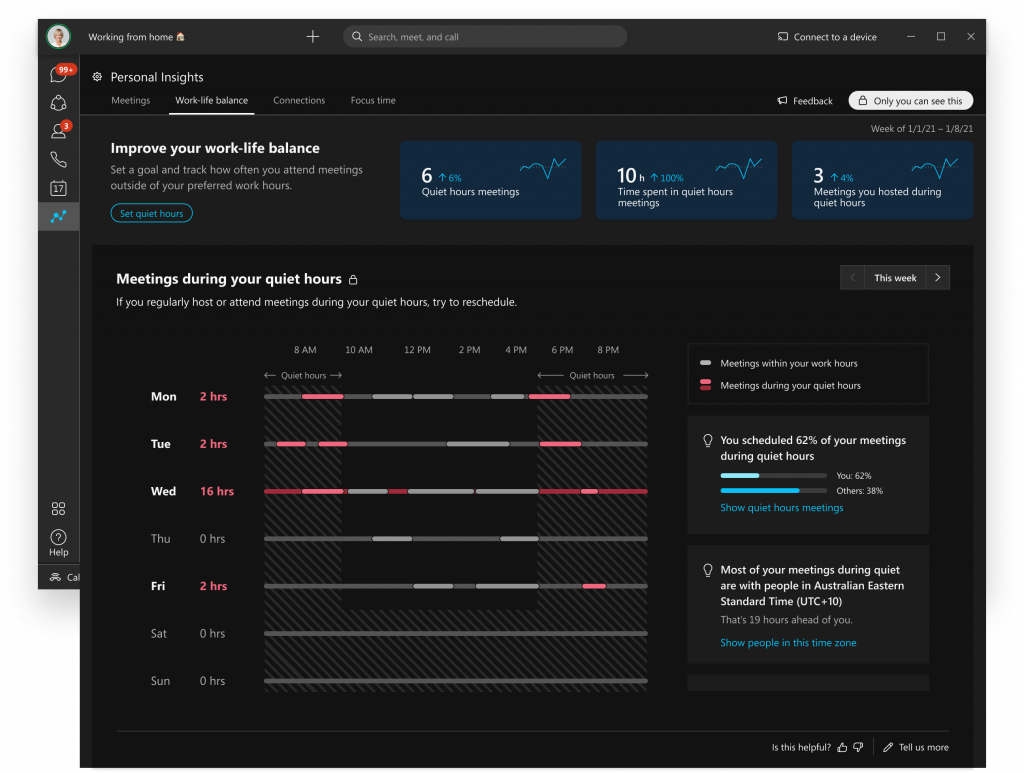Open the Apps grid icon in sidebar
The height and width of the screenshot is (773, 1024).
(58, 509)
